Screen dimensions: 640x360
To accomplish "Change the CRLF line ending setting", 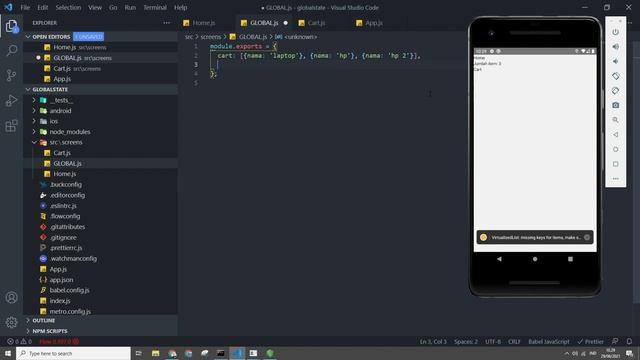I will (514, 341).
